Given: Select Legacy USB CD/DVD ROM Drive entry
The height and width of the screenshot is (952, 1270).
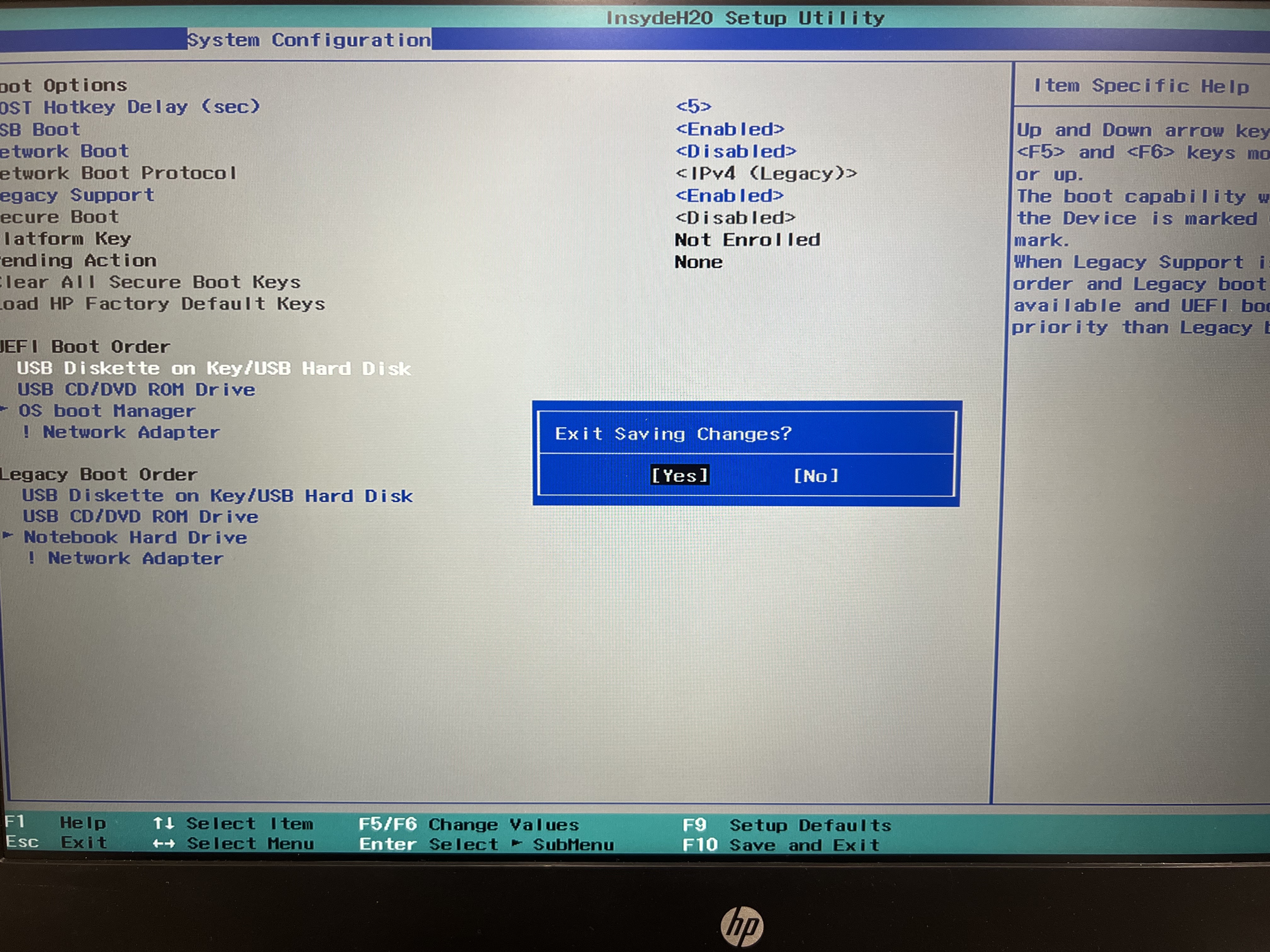Looking at the screenshot, I should pyautogui.click(x=140, y=517).
